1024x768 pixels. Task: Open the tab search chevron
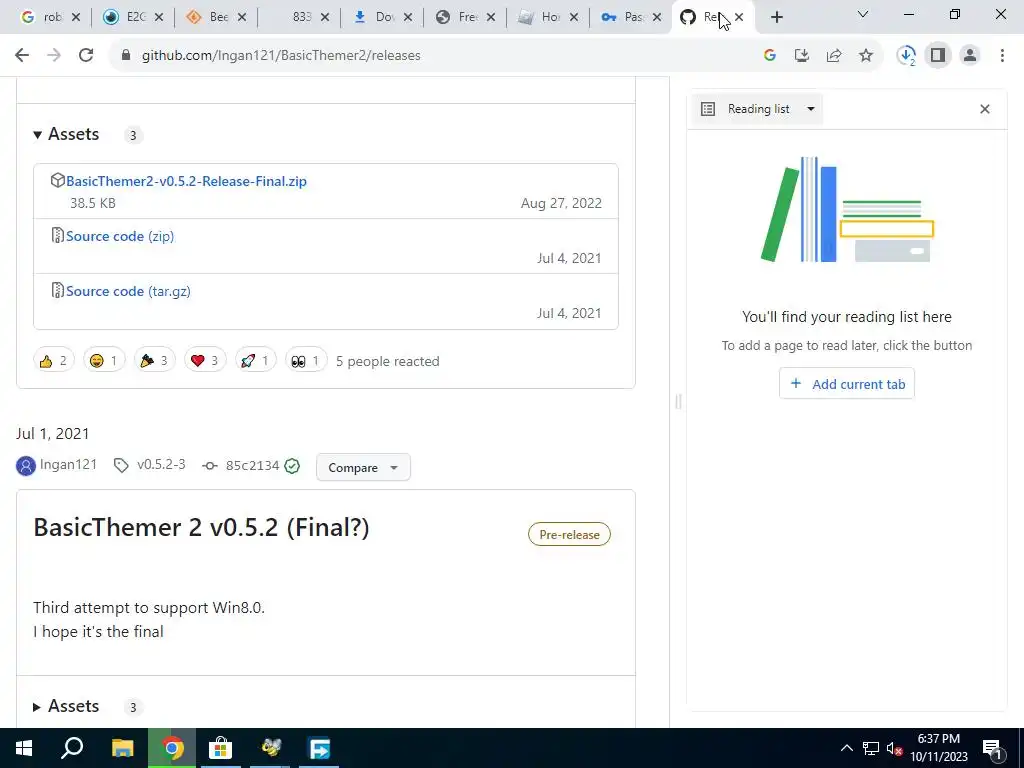click(x=863, y=14)
